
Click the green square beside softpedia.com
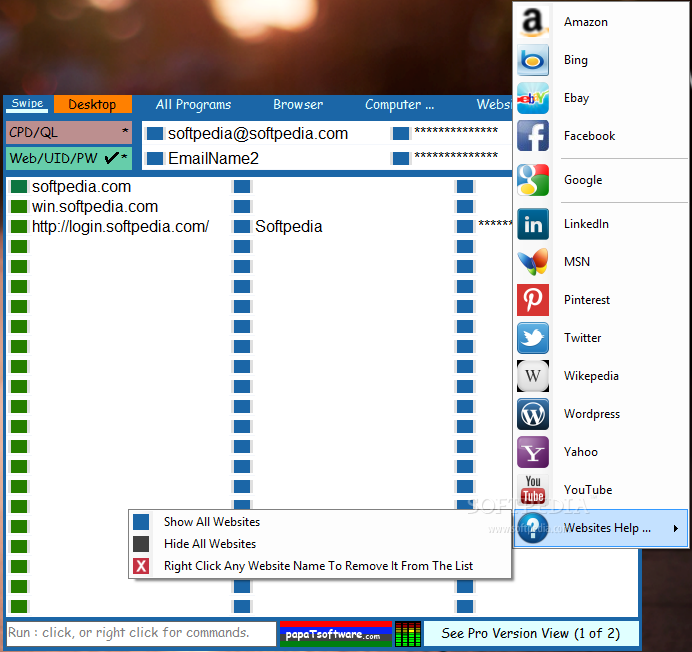click(x=19, y=186)
